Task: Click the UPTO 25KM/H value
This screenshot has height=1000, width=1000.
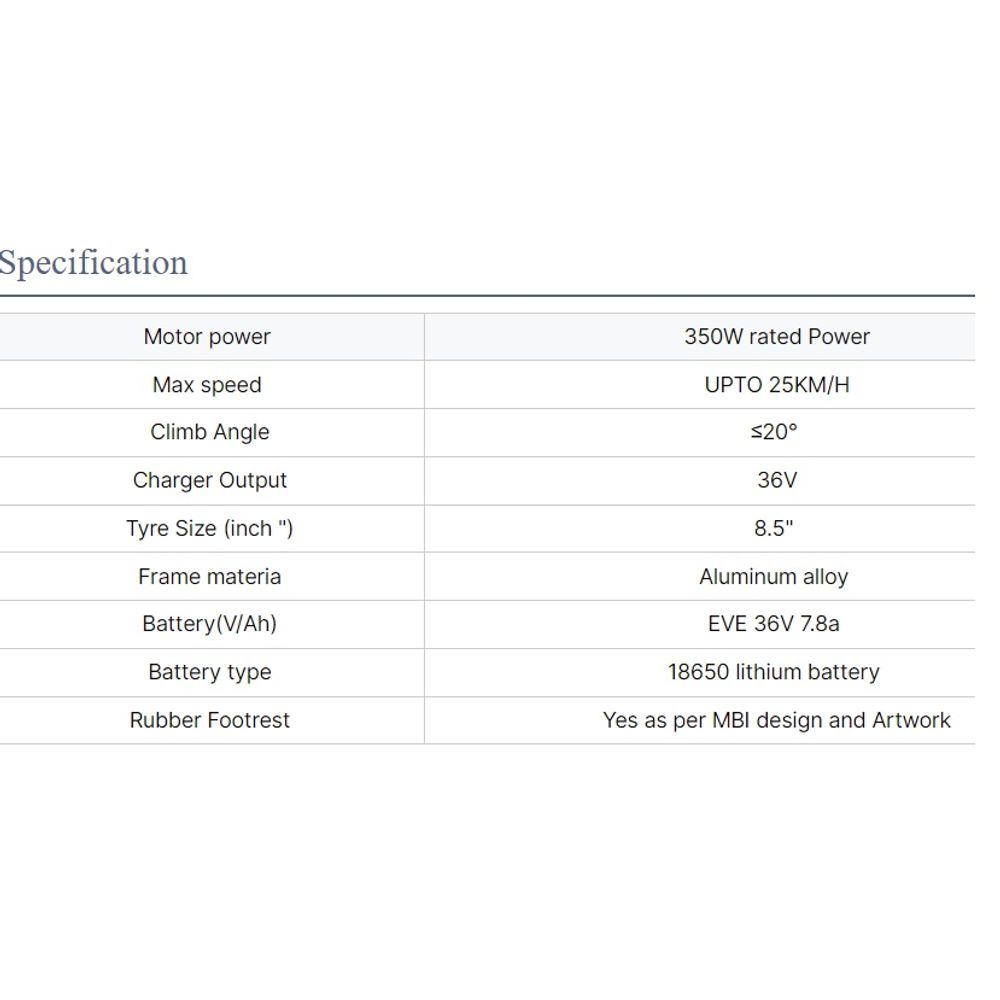Action: (x=776, y=385)
